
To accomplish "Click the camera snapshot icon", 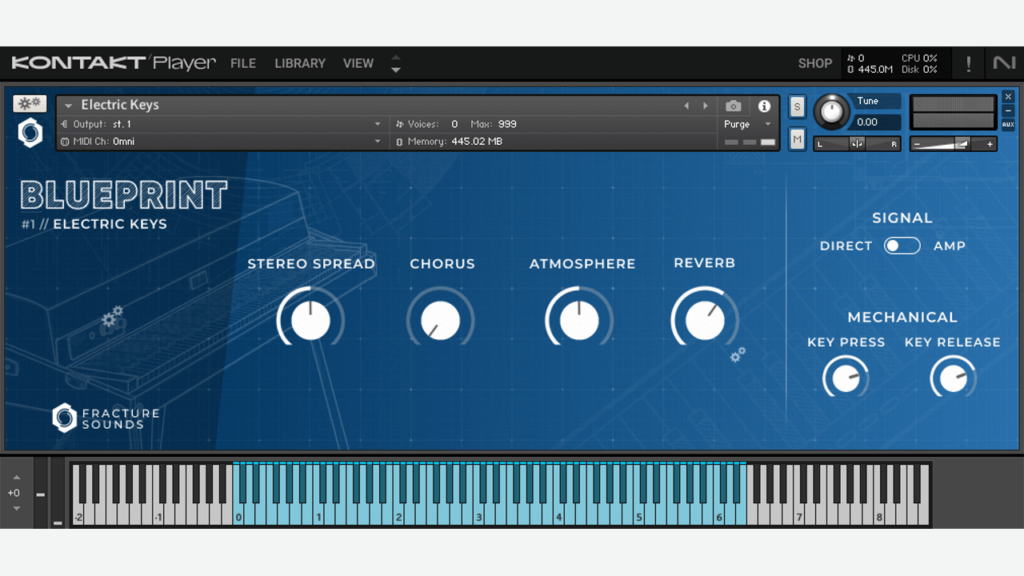I will pos(734,104).
